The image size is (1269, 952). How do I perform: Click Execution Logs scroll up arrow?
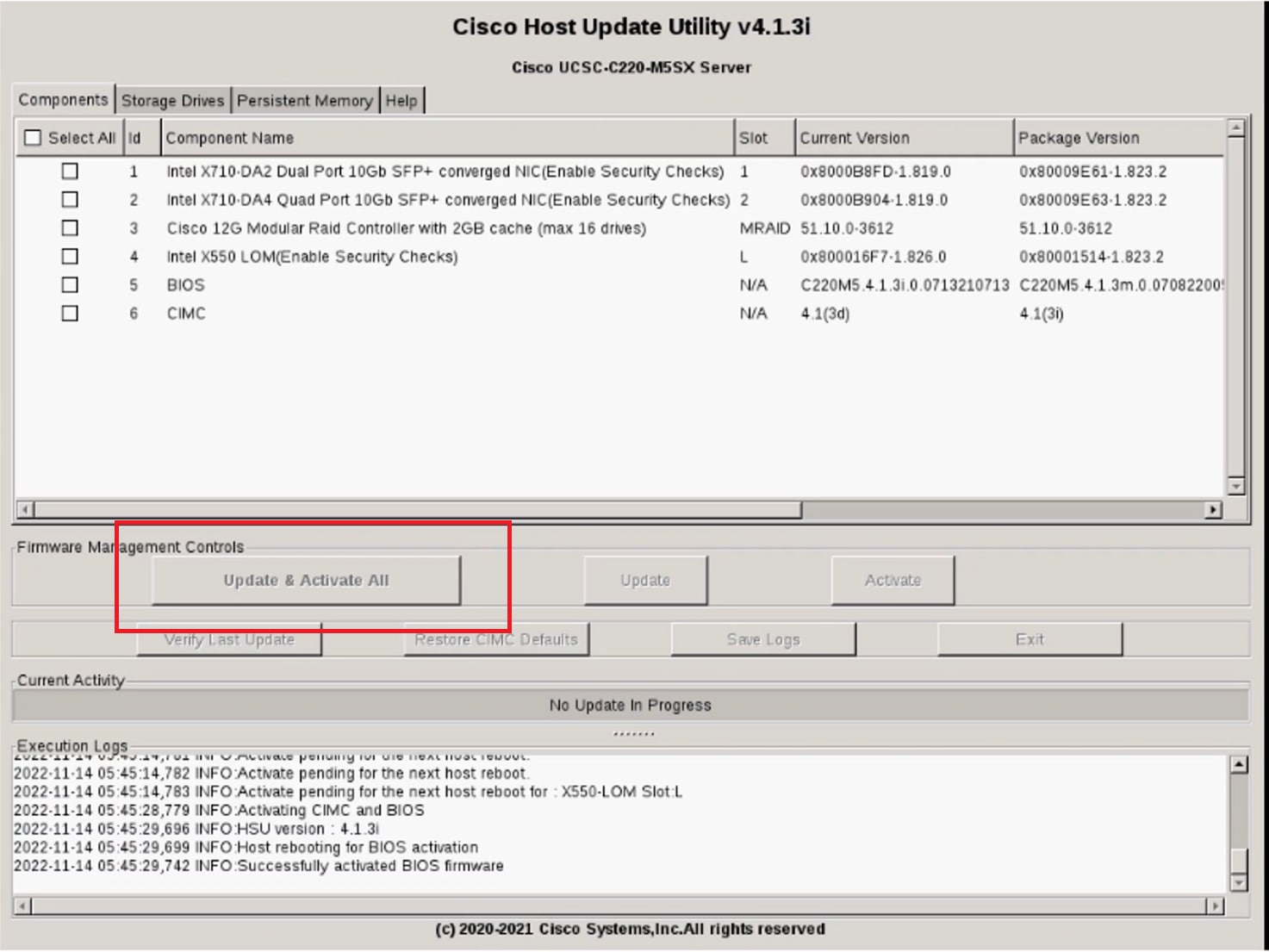[x=1239, y=764]
